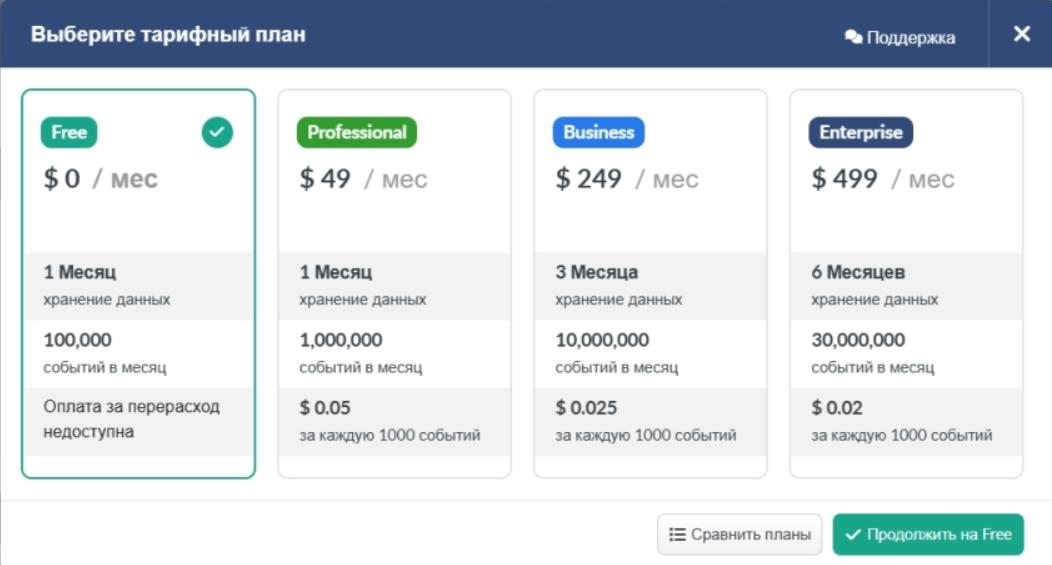
Task: Choose the $ 499 / мес price card
Action: tap(906, 284)
